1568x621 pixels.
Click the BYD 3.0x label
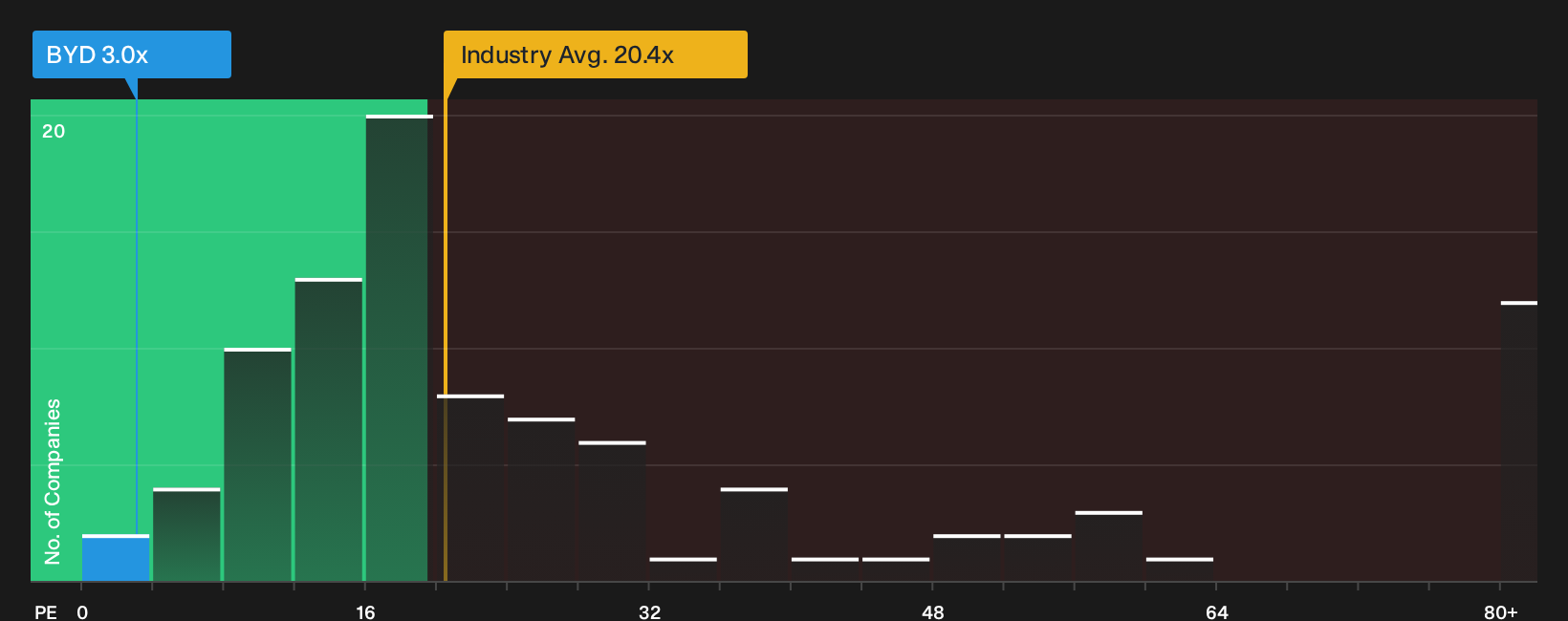click(132, 54)
